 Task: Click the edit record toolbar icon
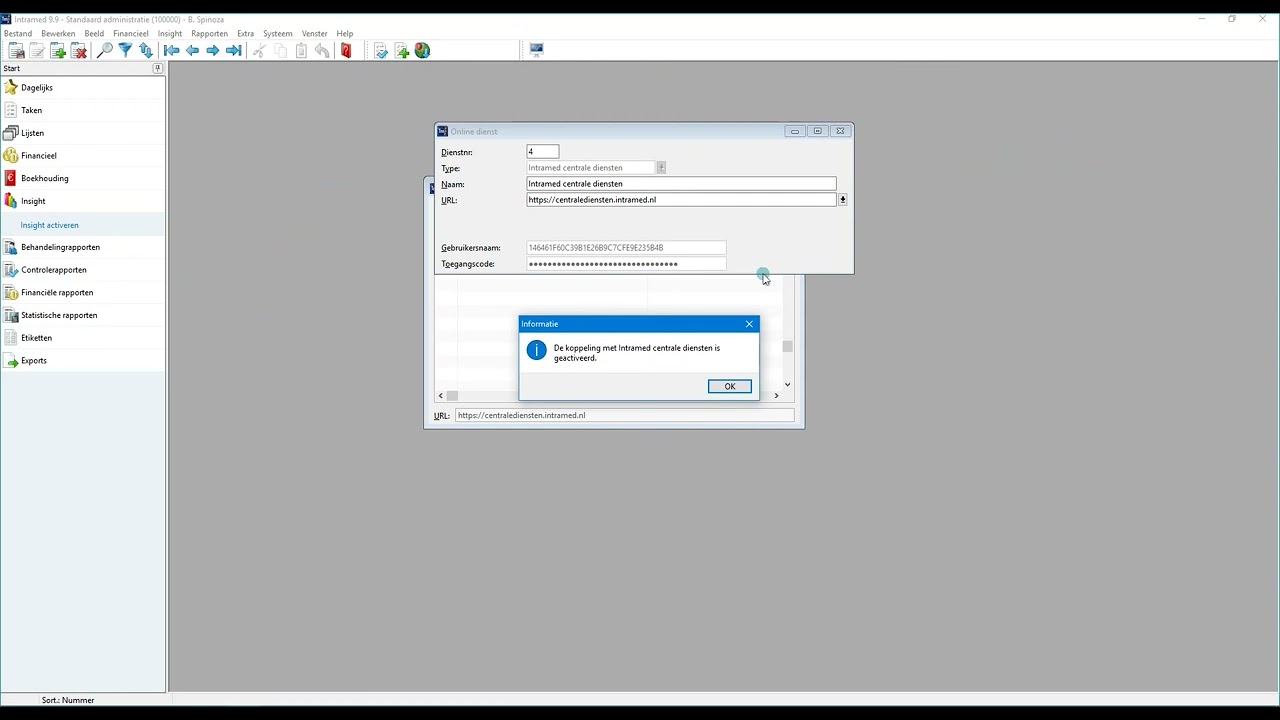(x=37, y=51)
